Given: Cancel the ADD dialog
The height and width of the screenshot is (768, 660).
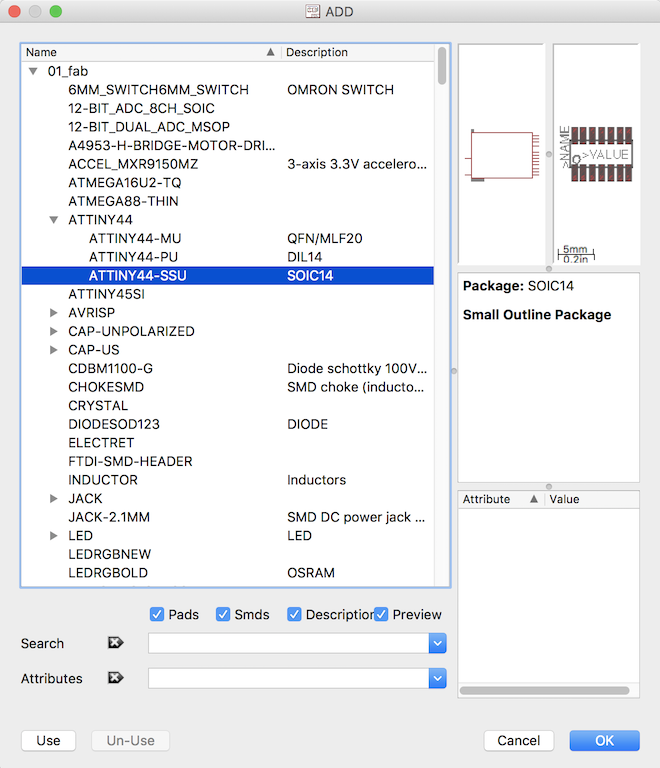Looking at the screenshot, I should (x=519, y=741).
